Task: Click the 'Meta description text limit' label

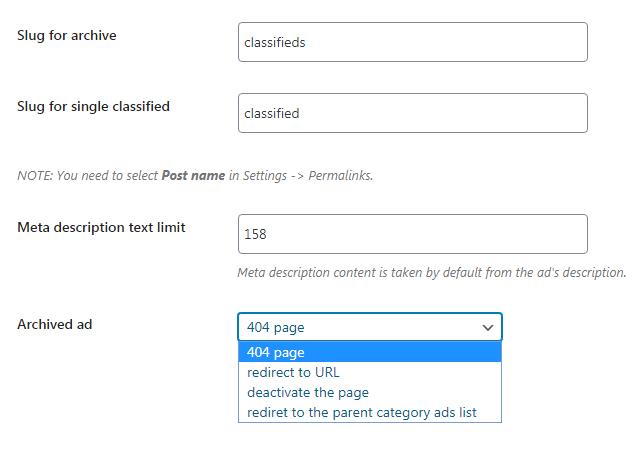Action: (101, 228)
